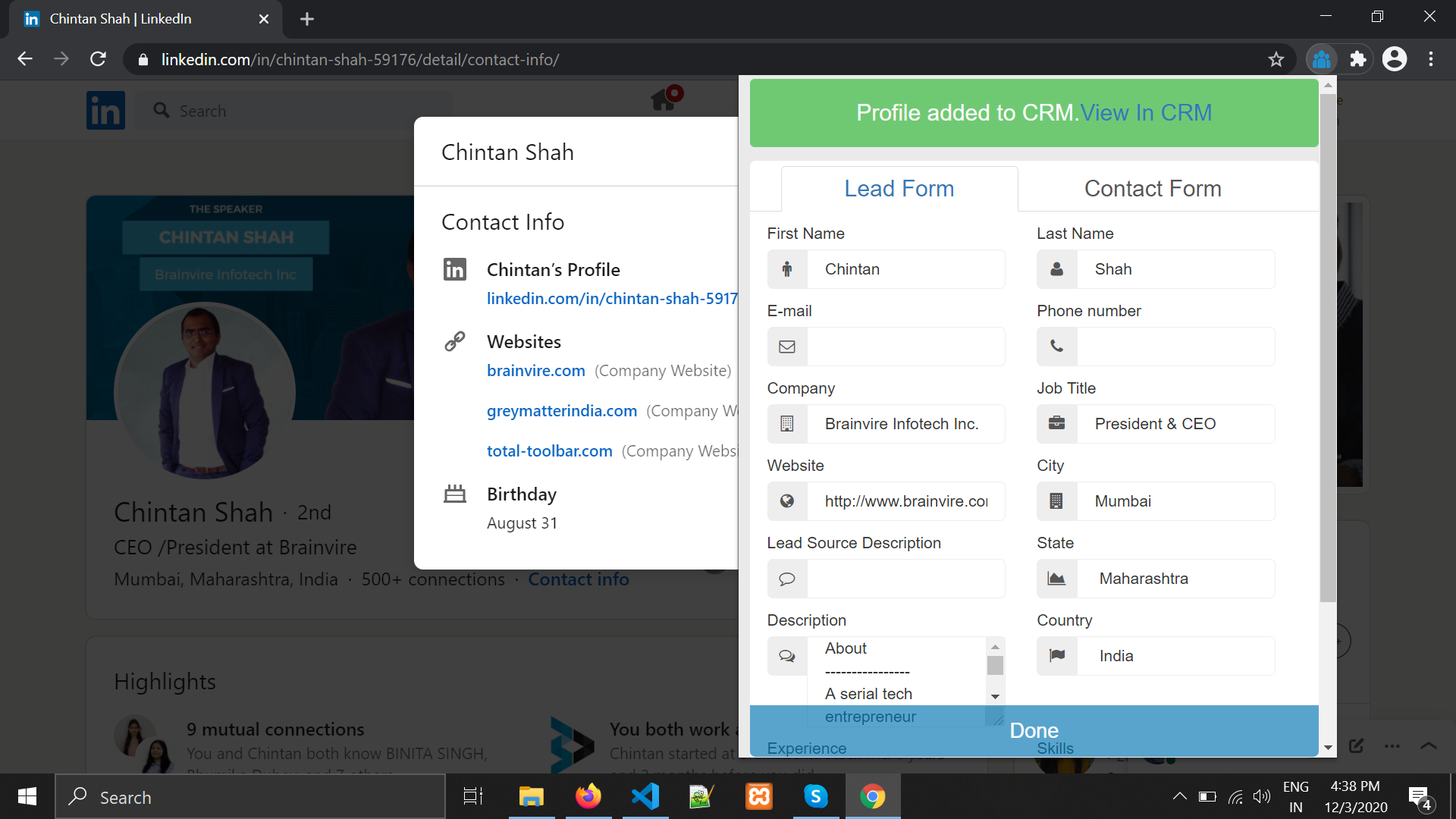Click the Last Name field containing Shah
The height and width of the screenshot is (819, 1456).
click(1176, 269)
